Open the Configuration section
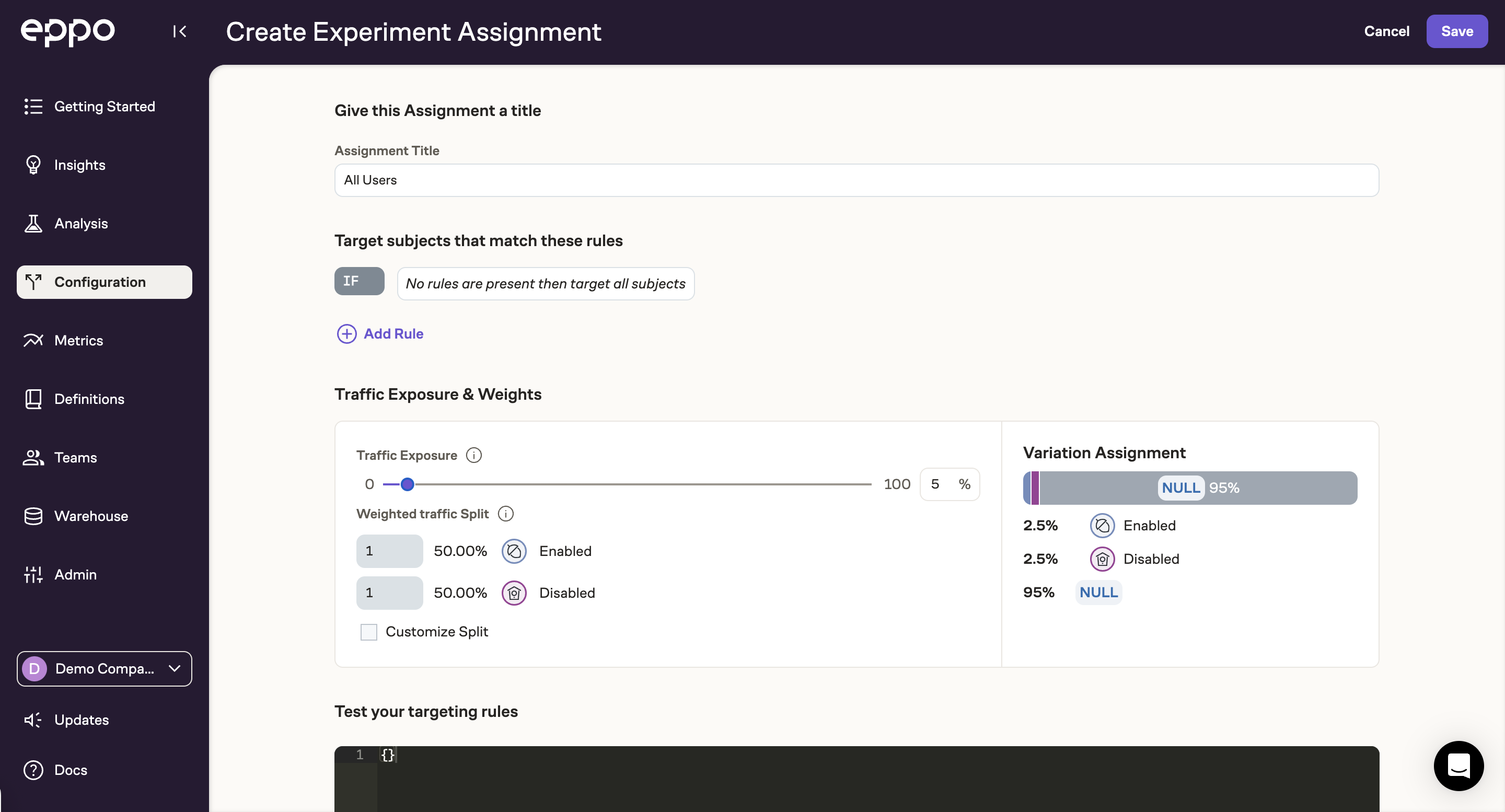Image resolution: width=1505 pixels, height=812 pixels. 100,282
